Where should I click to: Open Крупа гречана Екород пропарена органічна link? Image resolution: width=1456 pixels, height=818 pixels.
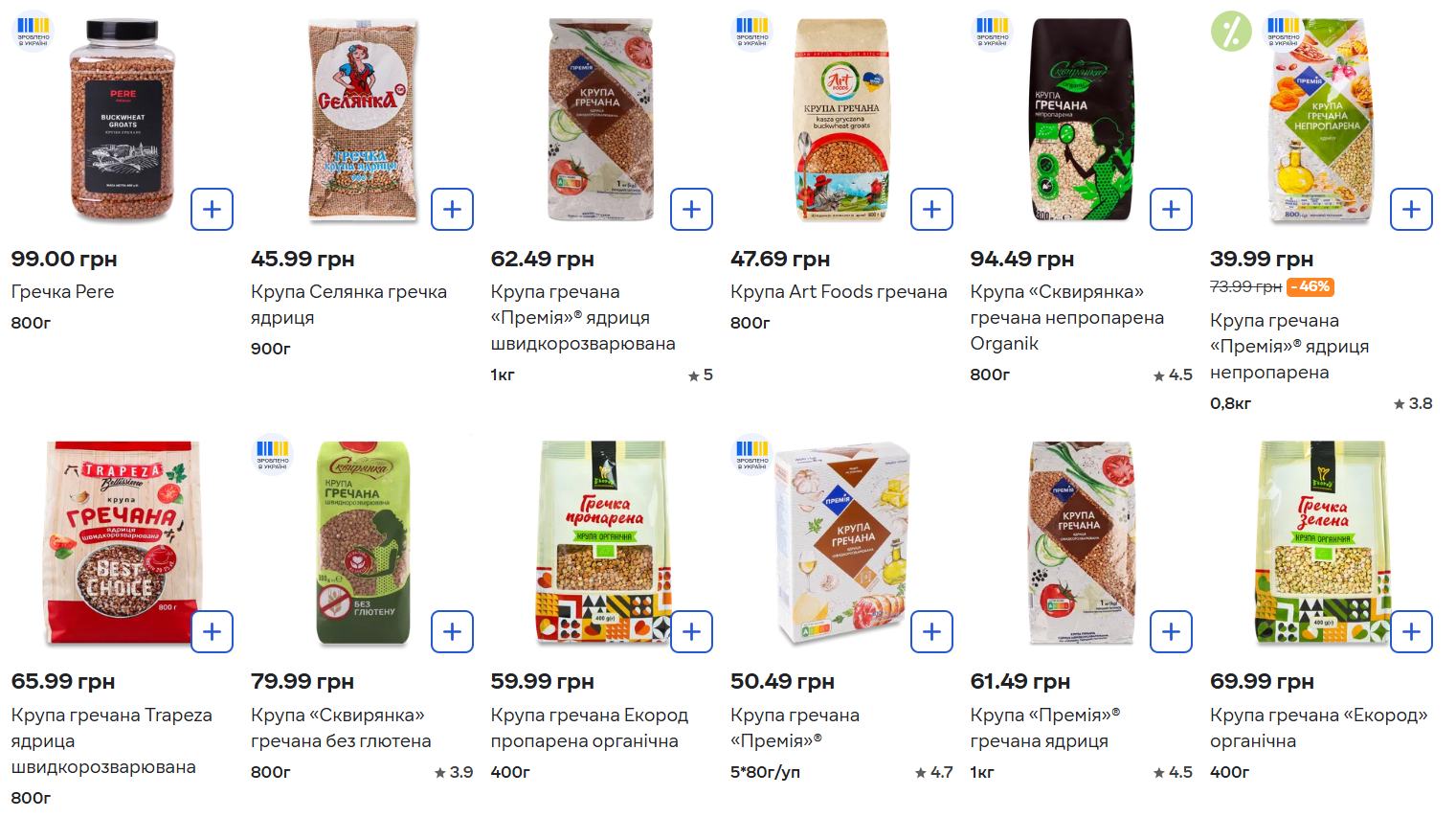(x=589, y=728)
